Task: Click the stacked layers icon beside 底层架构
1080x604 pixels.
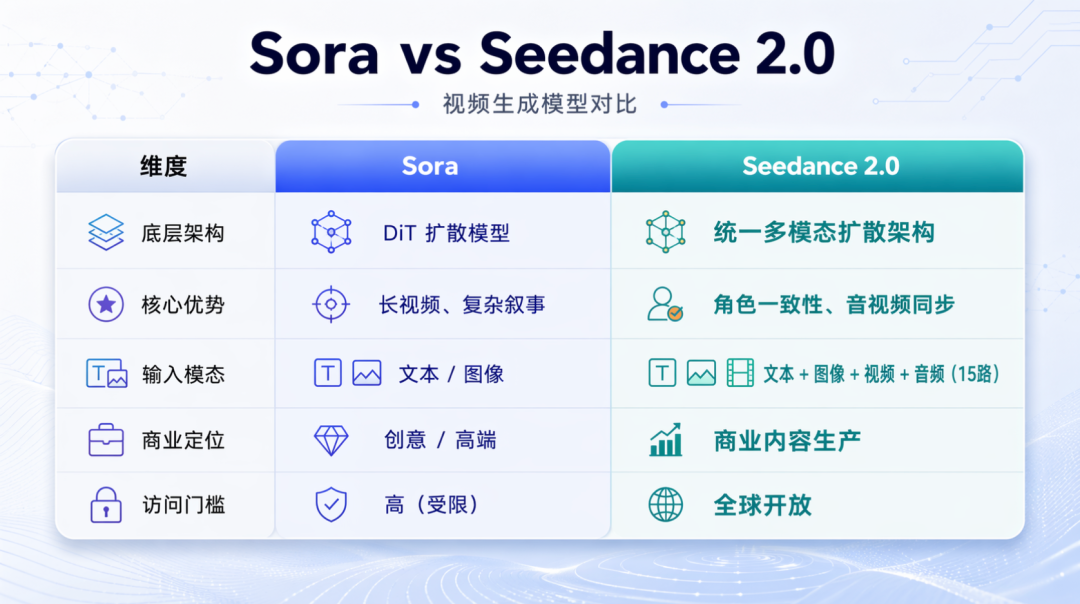Action: pyautogui.click(x=106, y=233)
